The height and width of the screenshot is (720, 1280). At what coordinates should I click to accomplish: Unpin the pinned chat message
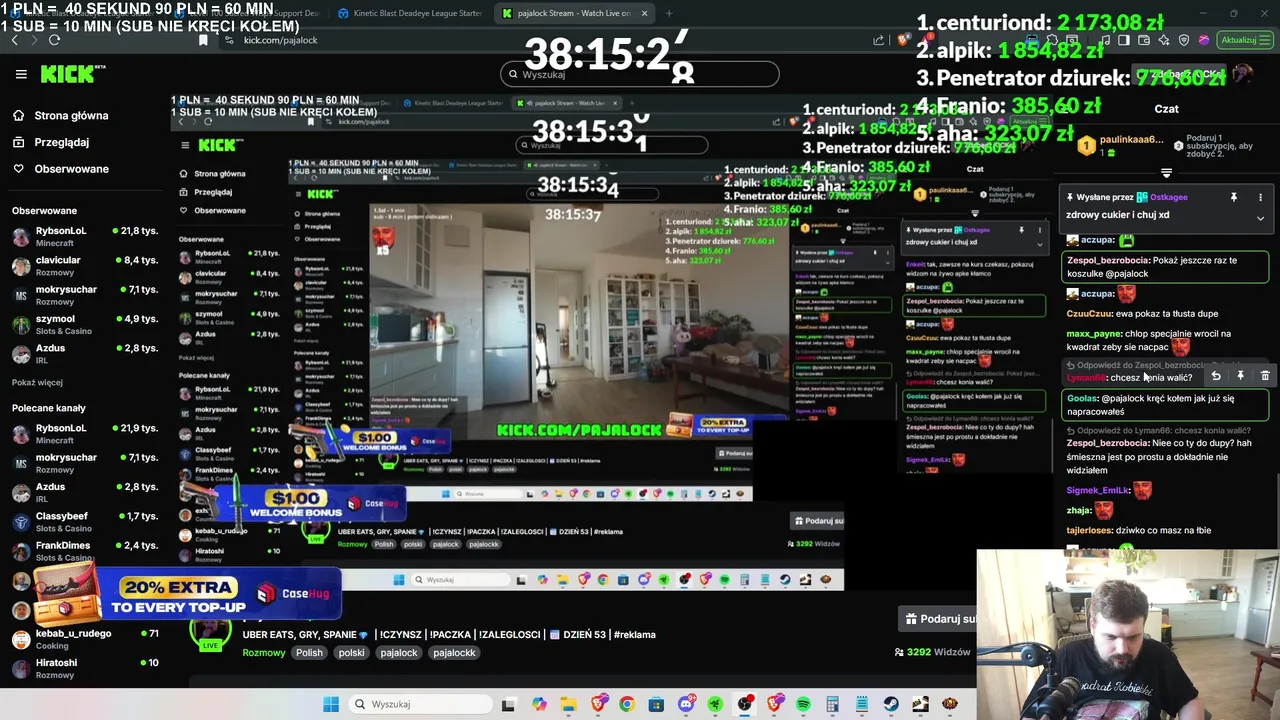coord(1233,198)
